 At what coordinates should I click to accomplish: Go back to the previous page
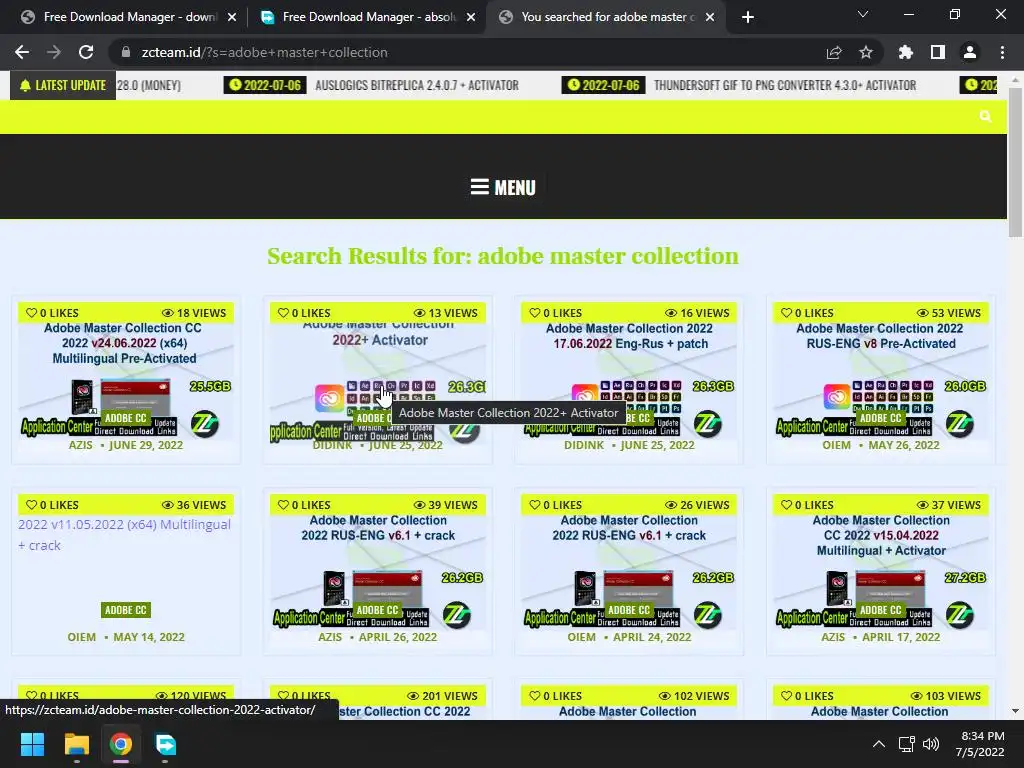click(x=22, y=52)
